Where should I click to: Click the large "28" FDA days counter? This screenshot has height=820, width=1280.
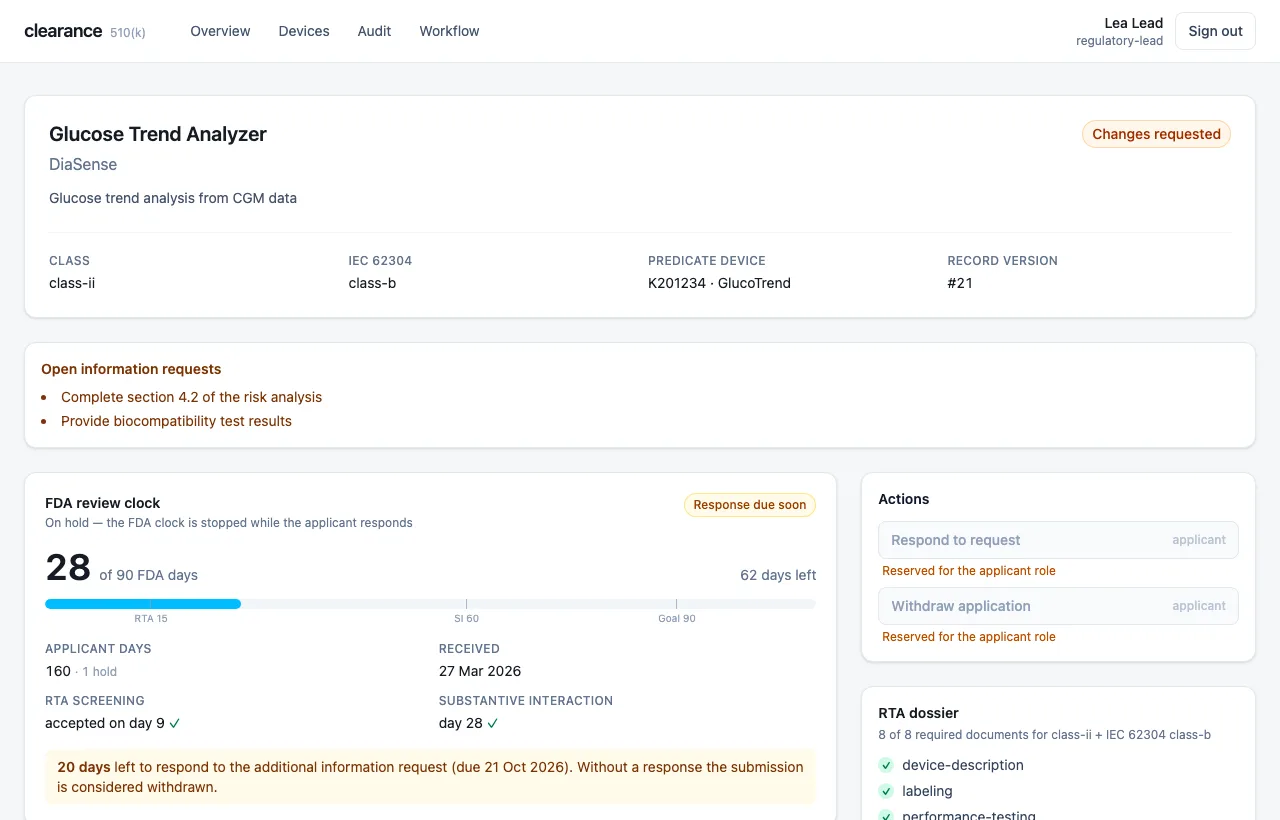(x=68, y=567)
